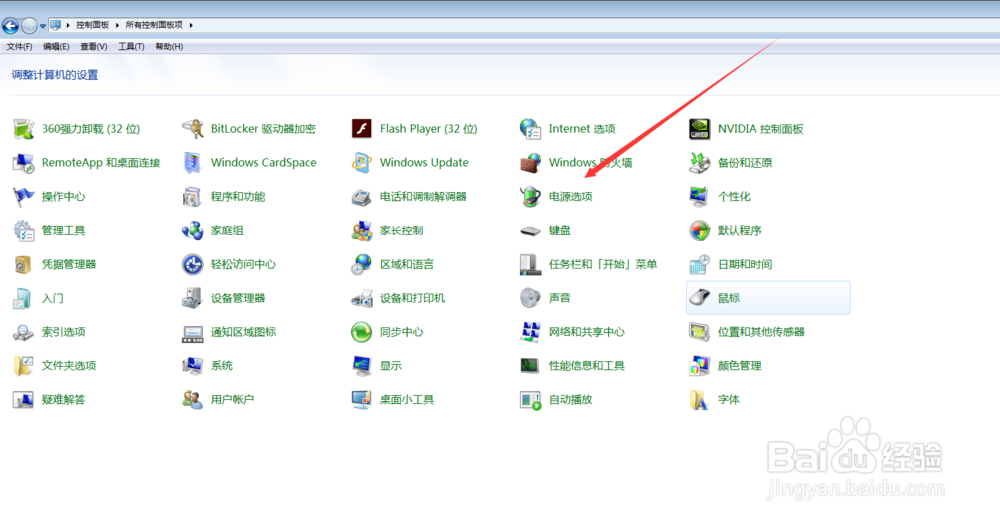Open 字体 fonts folder icon

(700, 399)
